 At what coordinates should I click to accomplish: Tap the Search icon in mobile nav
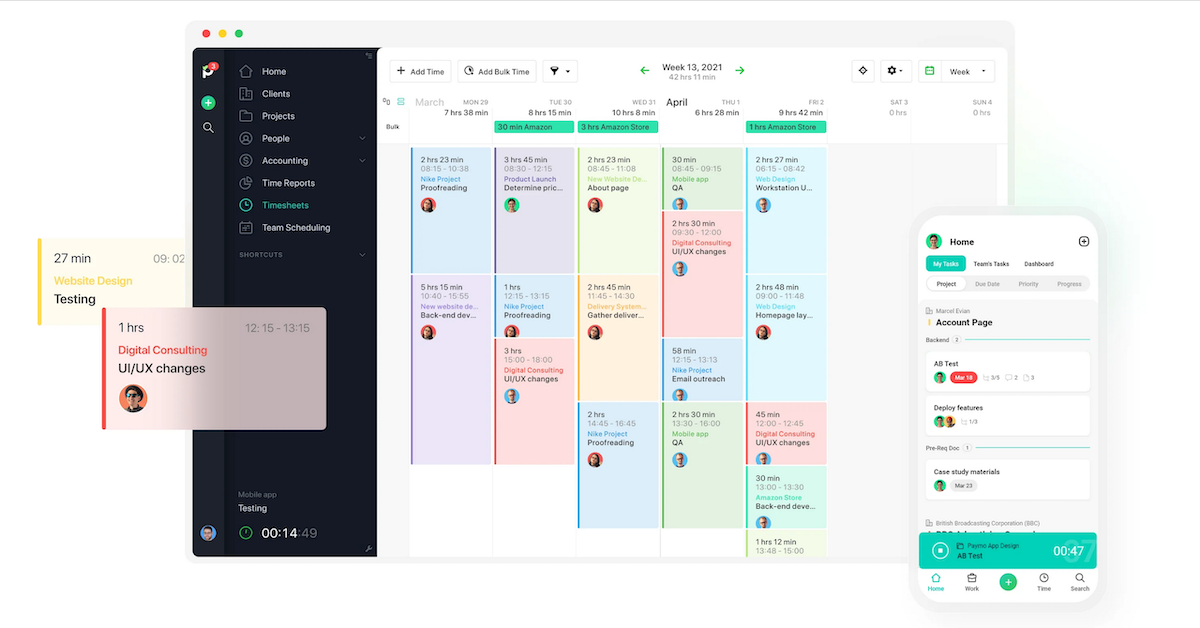[1080, 581]
